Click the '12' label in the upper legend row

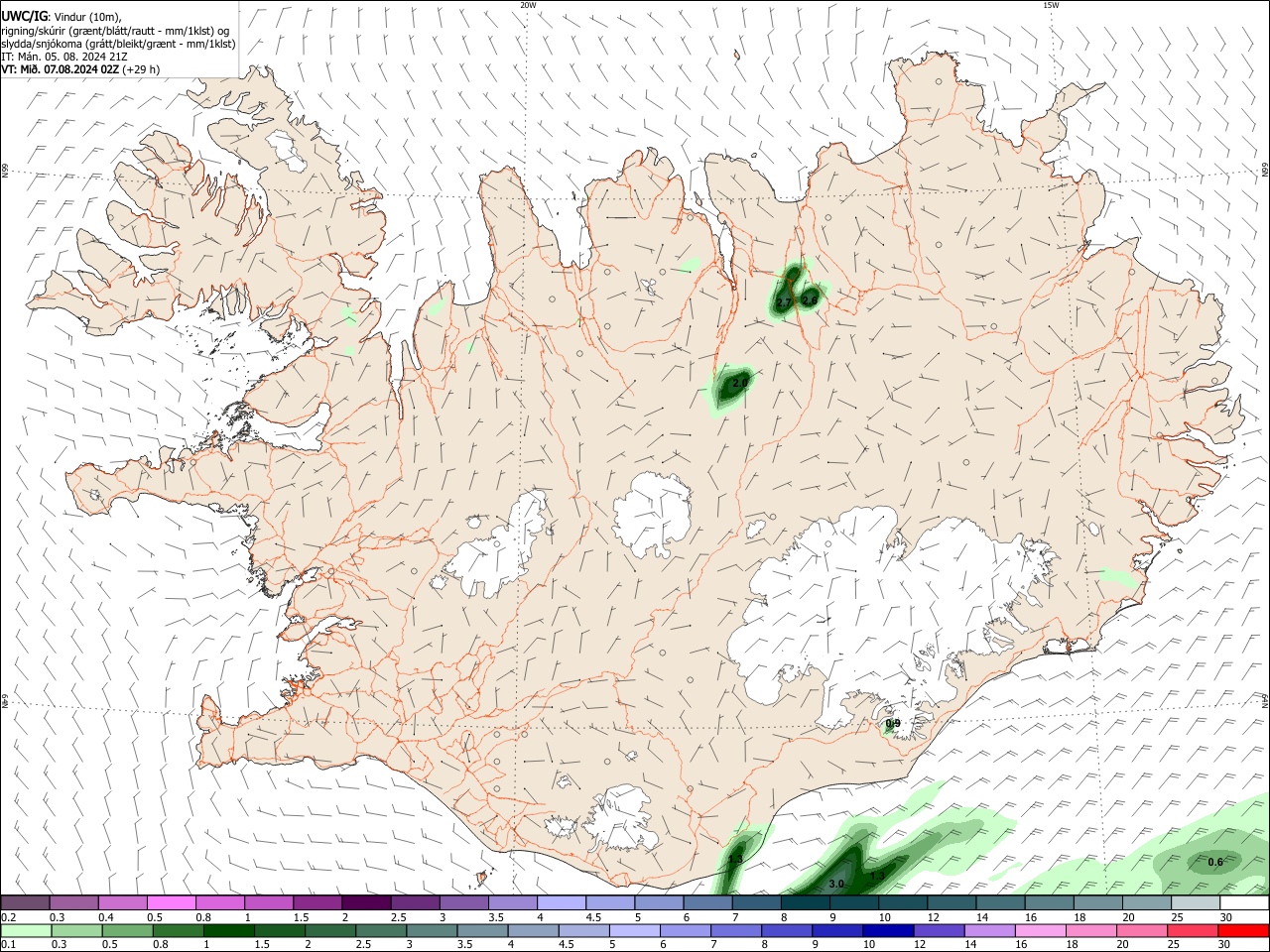[932, 917]
